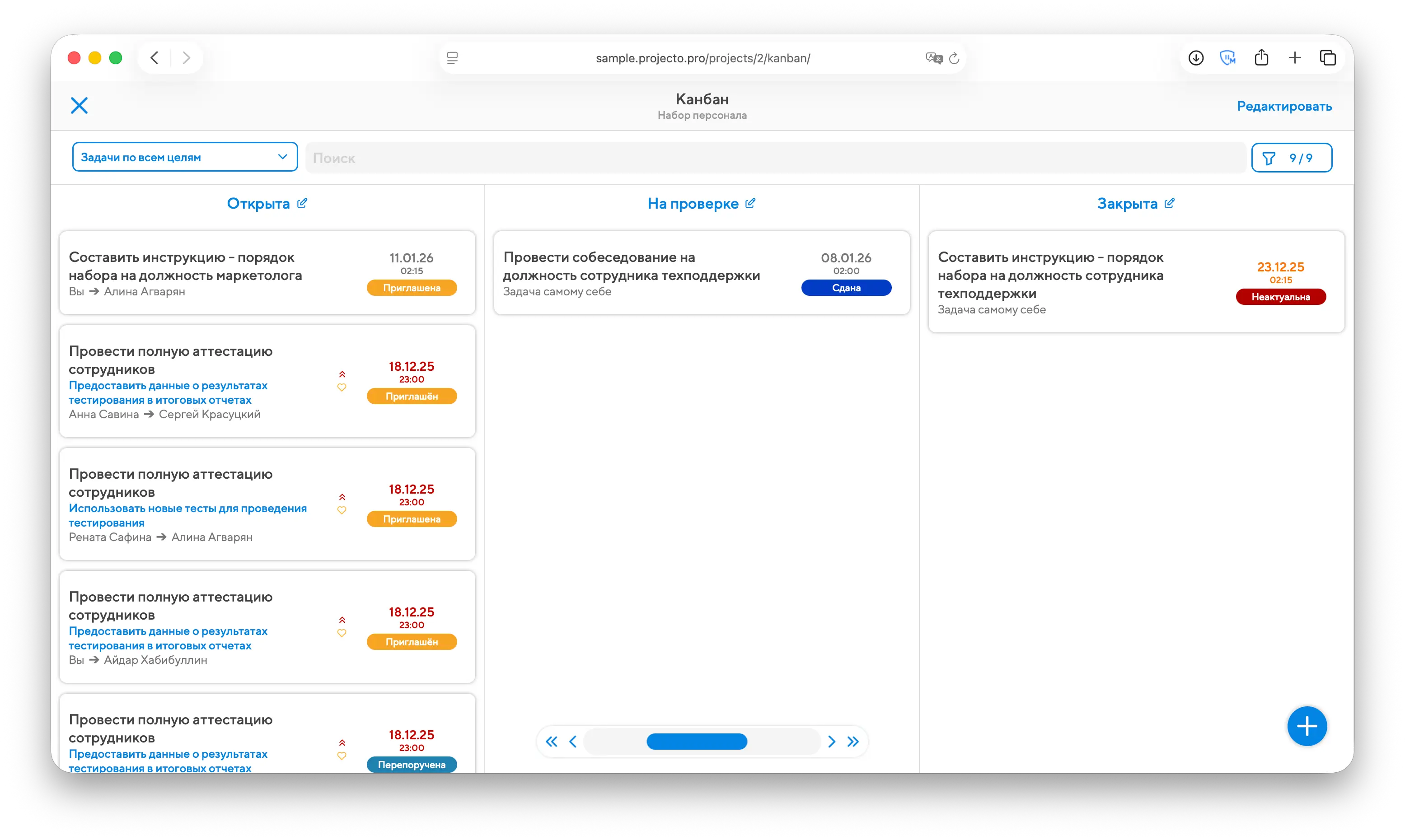Reload the page in the address bar
1405x840 pixels.
(954, 58)
